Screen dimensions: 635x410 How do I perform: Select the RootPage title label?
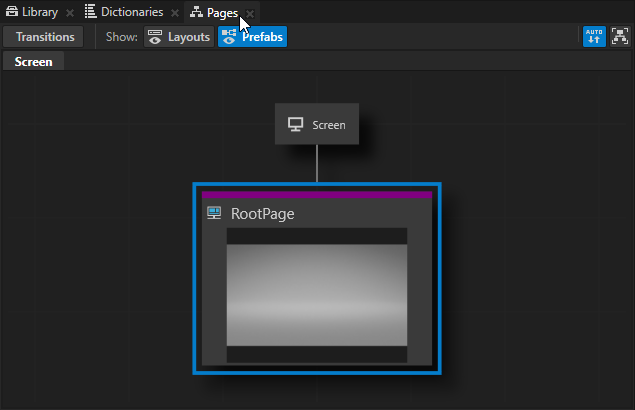[262, 213]
